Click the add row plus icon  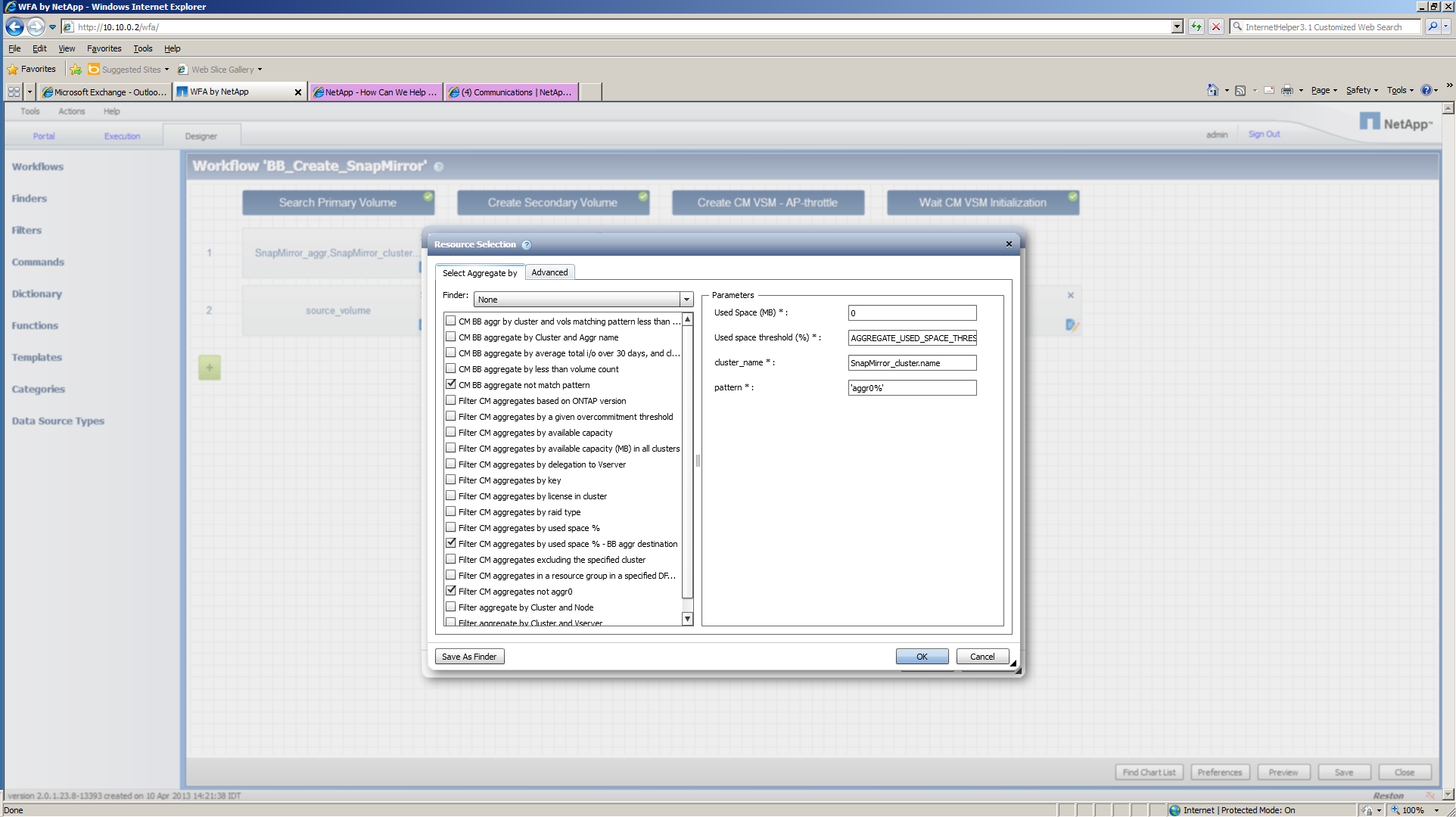(210, 368)
